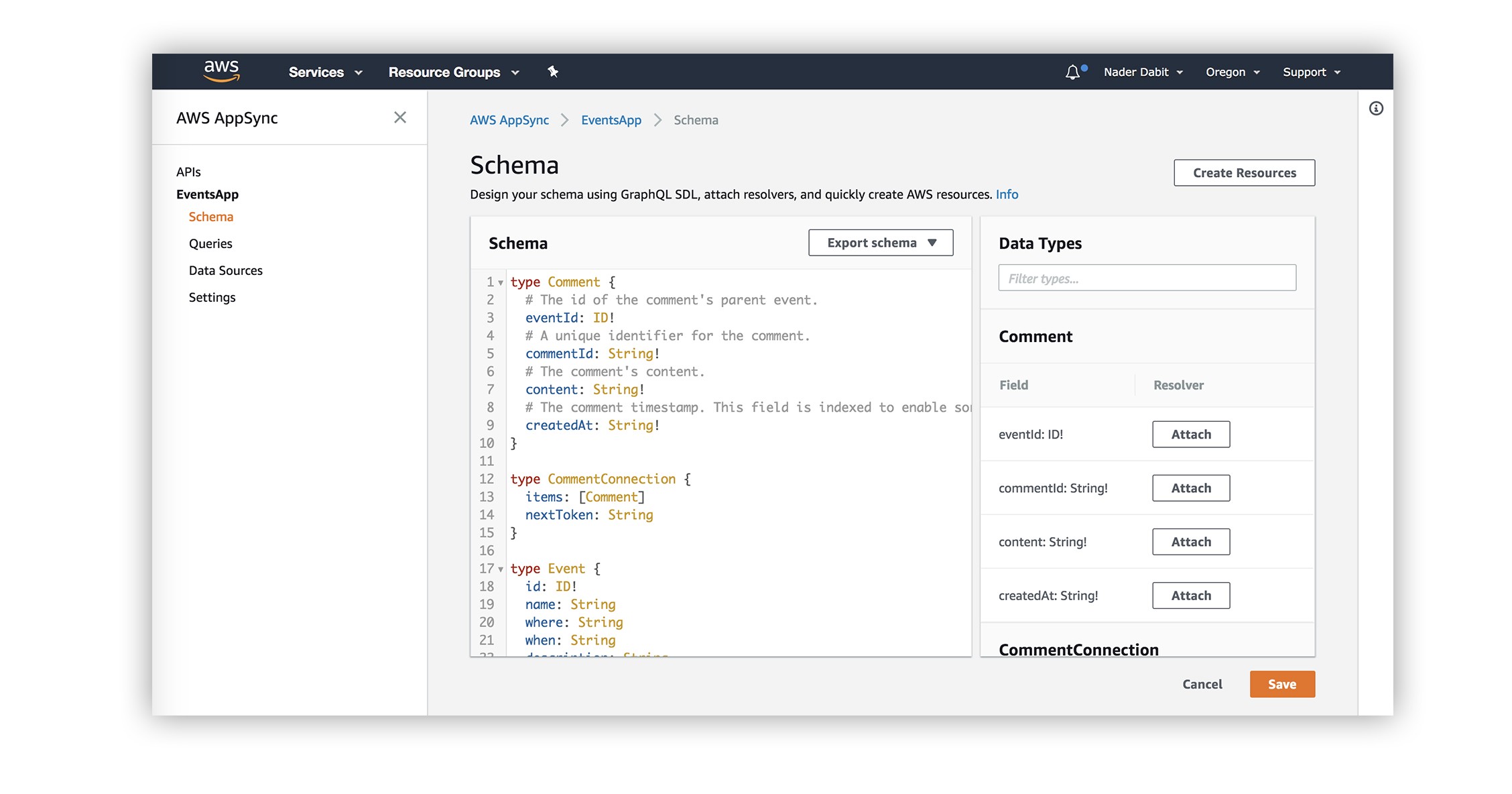This screenshot has height=794, width=1512.
Task: Go to Queries in sidebar
Action: (x=210, y=244)
